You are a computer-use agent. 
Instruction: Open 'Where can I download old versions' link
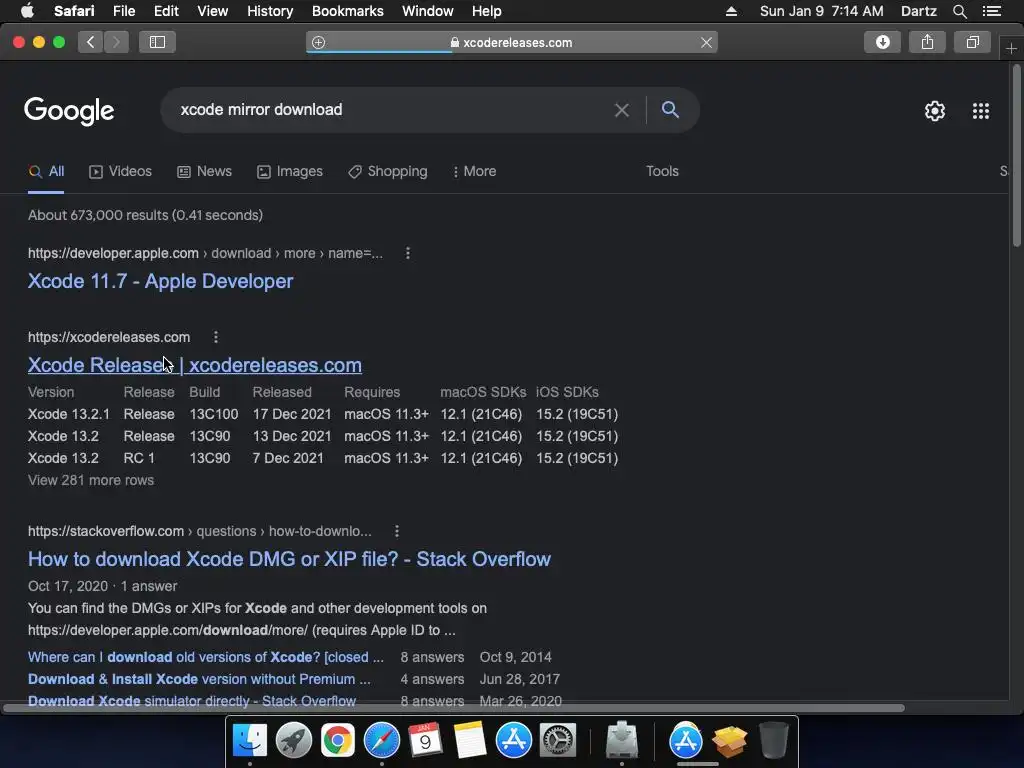tap(206, 657)
